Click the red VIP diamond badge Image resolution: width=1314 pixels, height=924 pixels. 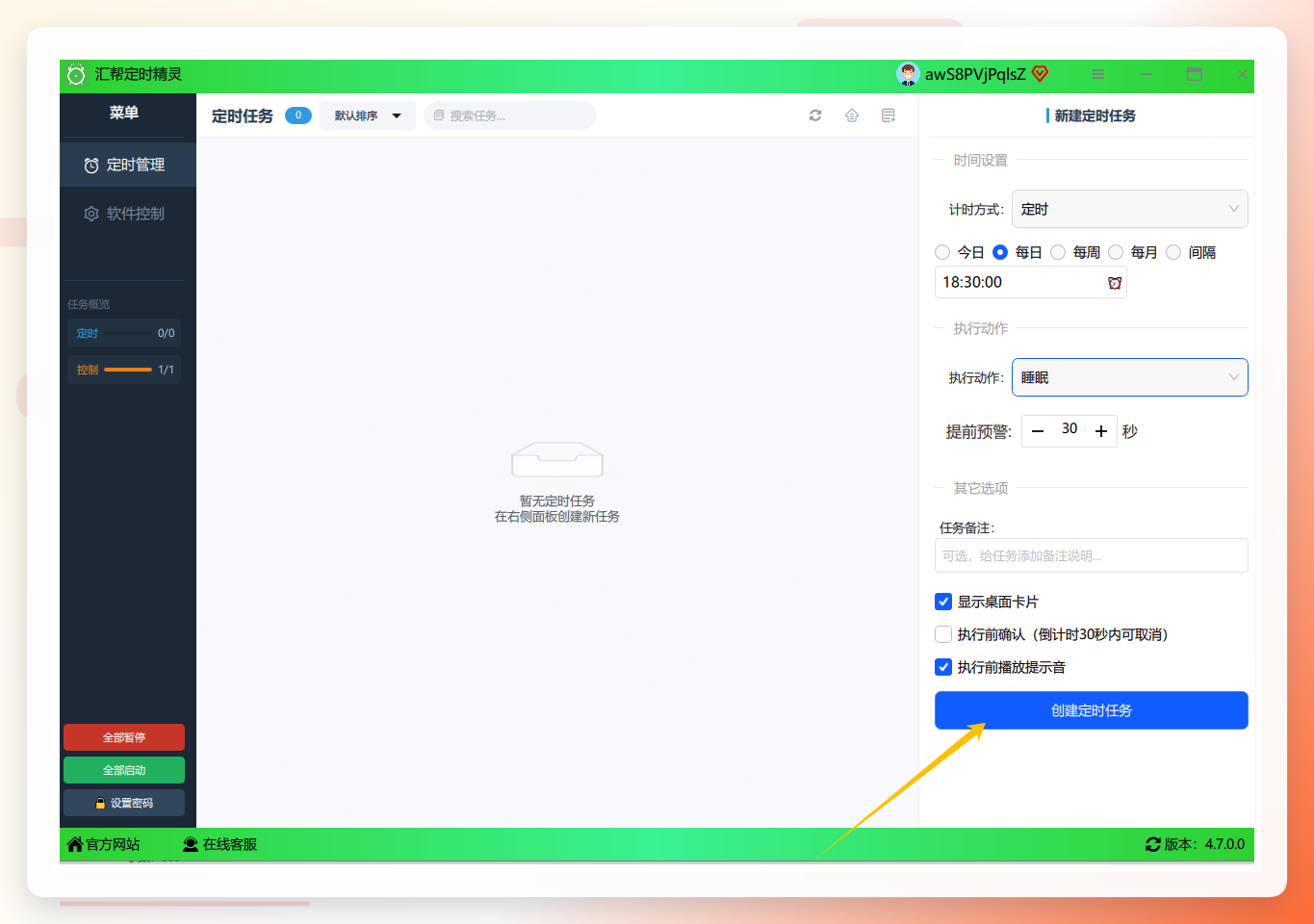pyautogui.click(x=1040, y=74)
